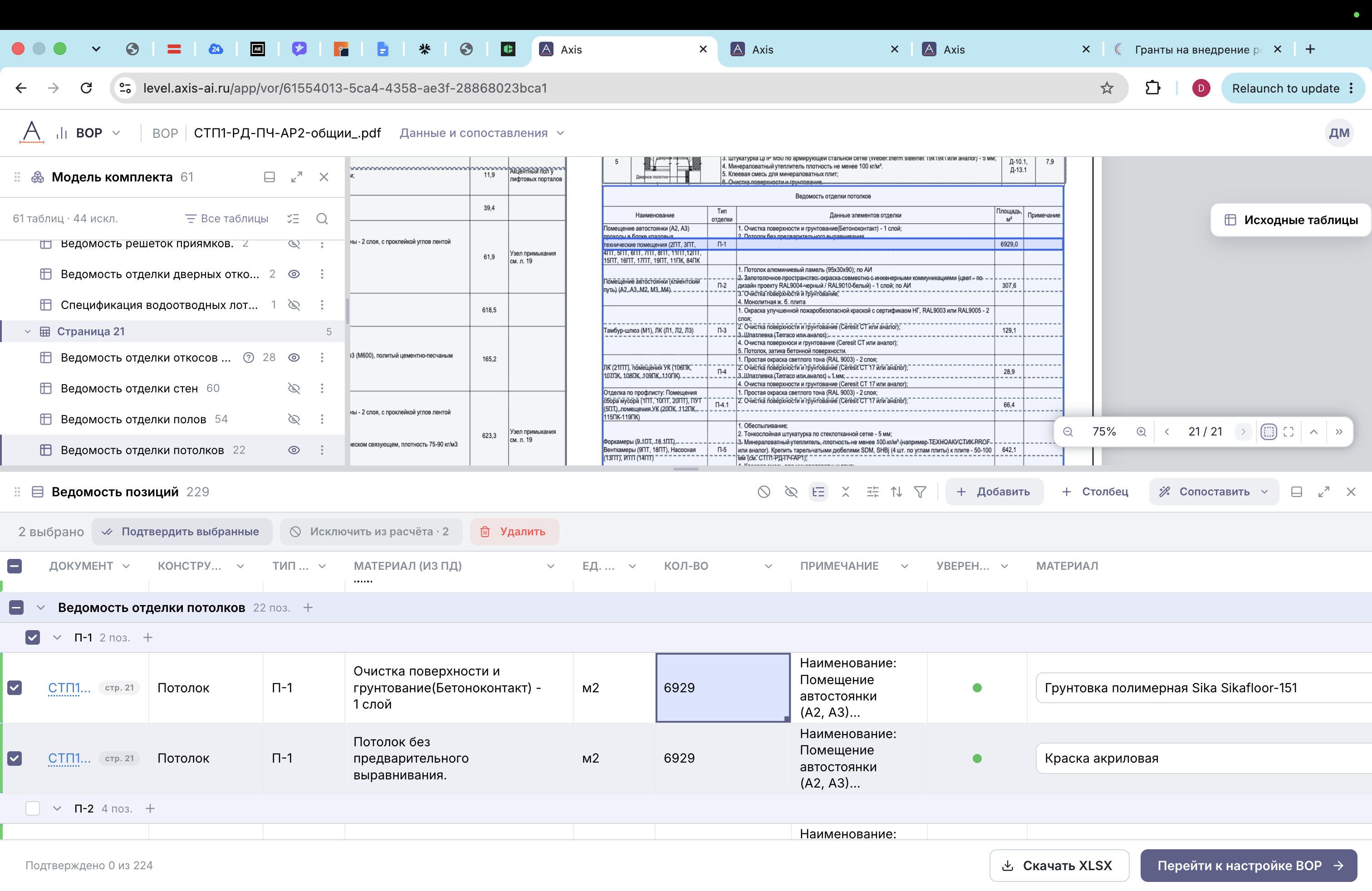Click the Краска акриловая material field
The image size is (1372, 891).
[1204, 759]
